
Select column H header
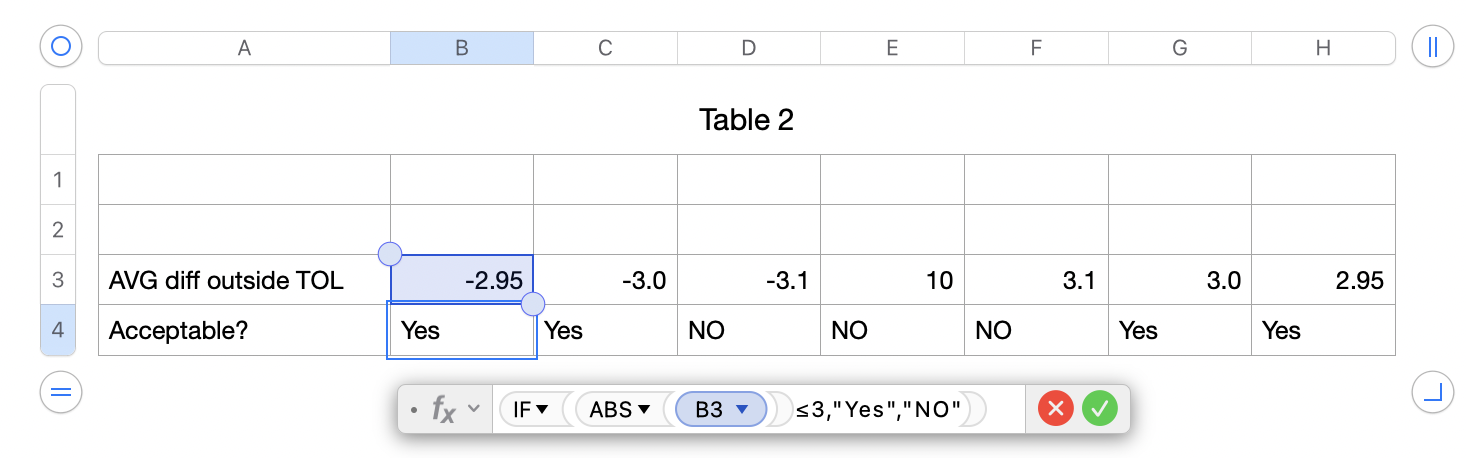(x=1322, y=47)
